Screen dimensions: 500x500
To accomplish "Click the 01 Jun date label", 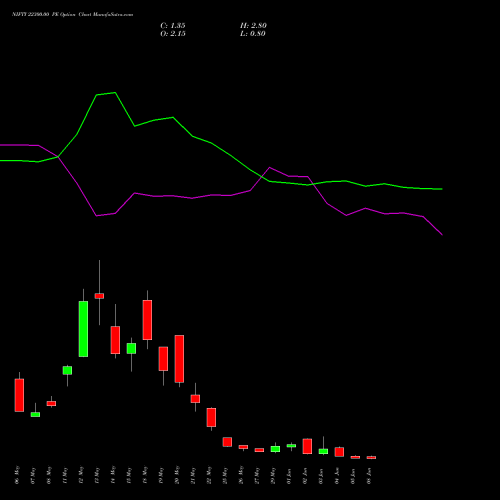I will coord(289,475).
